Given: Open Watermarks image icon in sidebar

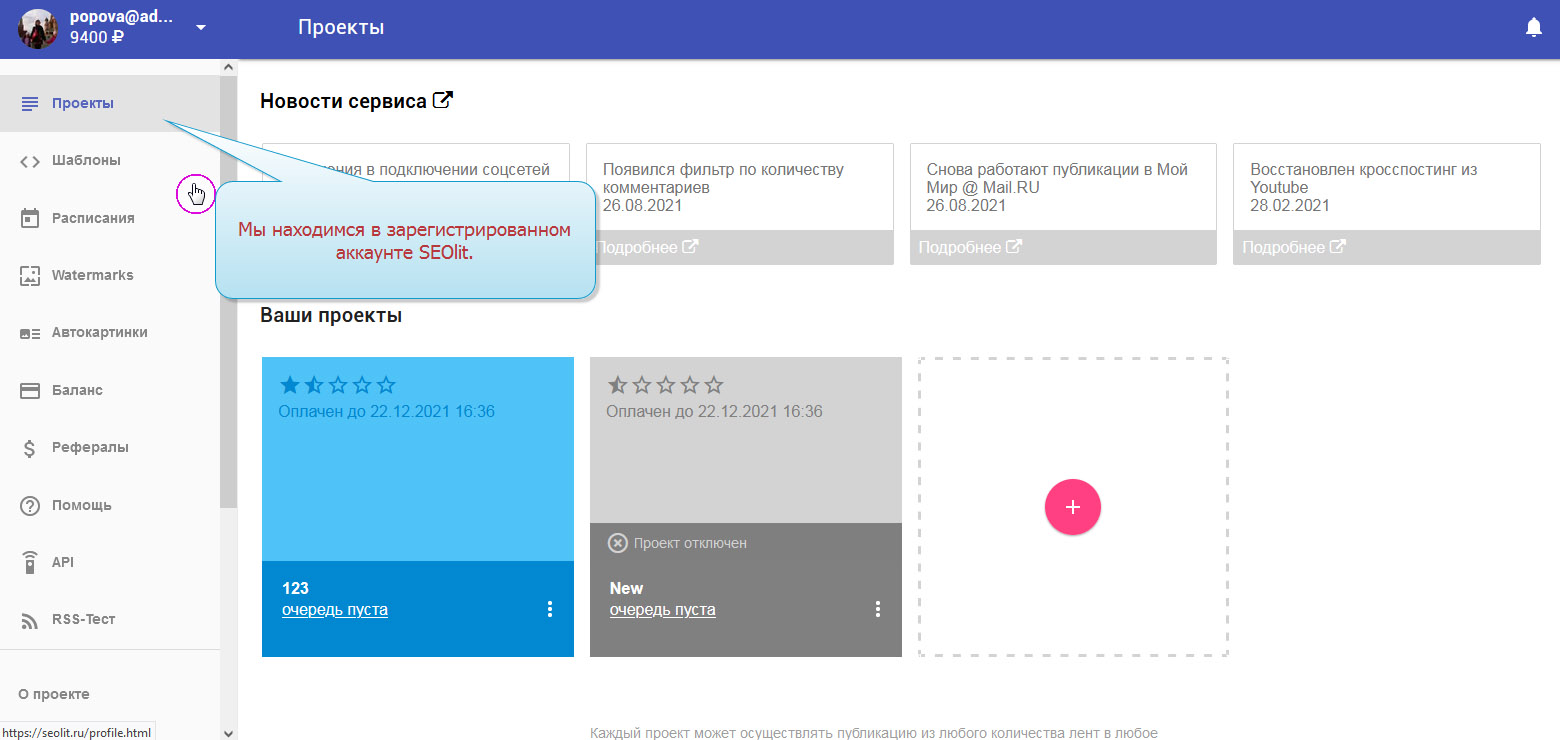Looking at the screenshot, I should click(30, 275).
